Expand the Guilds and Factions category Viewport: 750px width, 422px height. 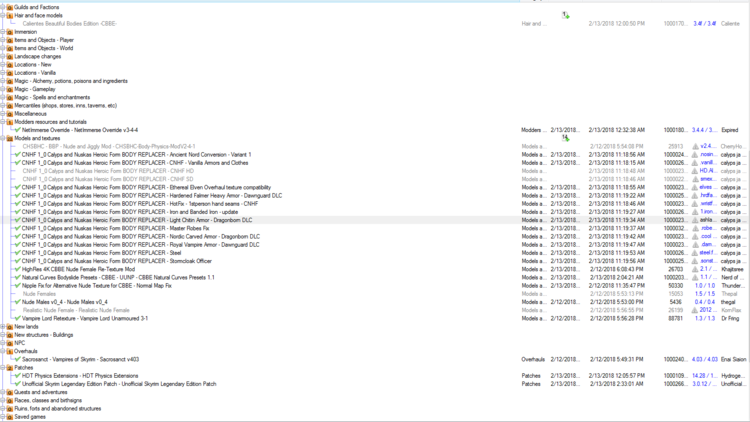(x=2, y=7)
